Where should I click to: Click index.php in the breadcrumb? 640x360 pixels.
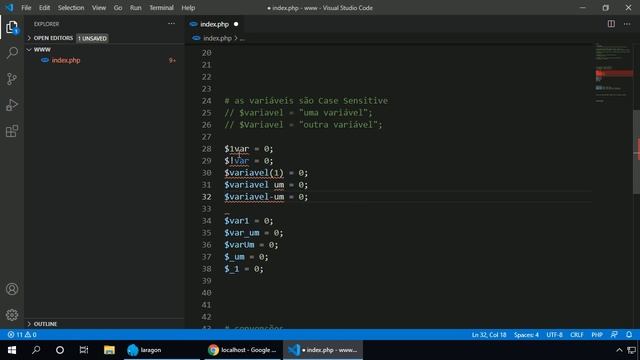pos(217,38)
